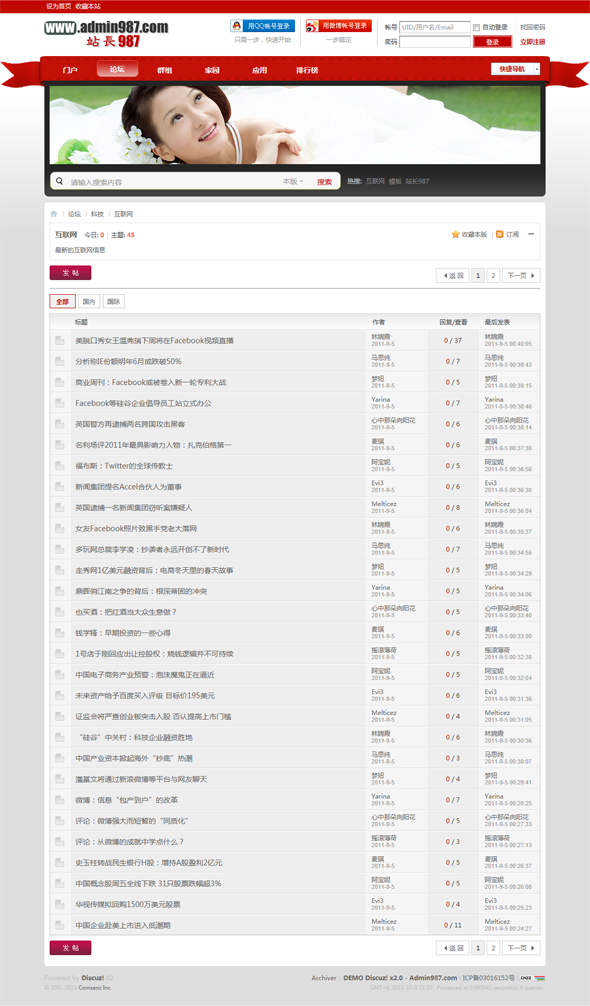Viewport: 590px width, 1006px height.
Task: Click upper 下一页 next page button
Action: pos(521,275)
